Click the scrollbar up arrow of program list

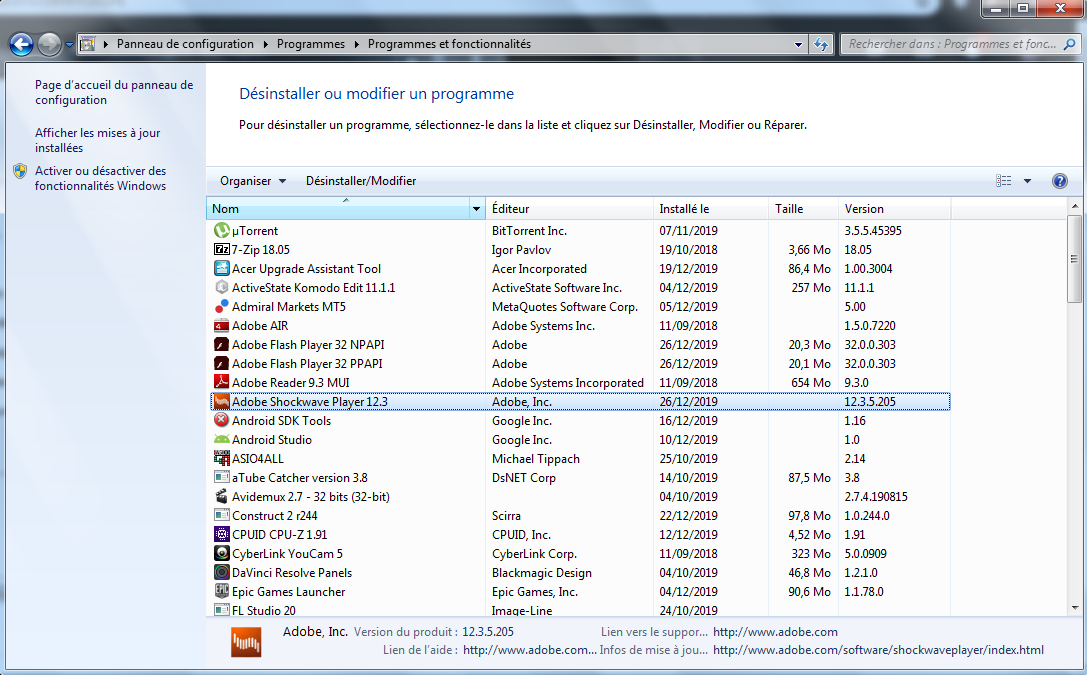pyautogui.click(x=1075, y=206)
